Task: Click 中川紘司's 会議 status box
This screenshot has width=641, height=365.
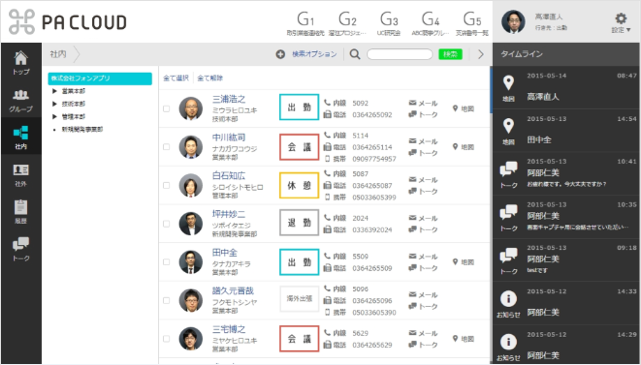Action: click(x=299, y=147)
